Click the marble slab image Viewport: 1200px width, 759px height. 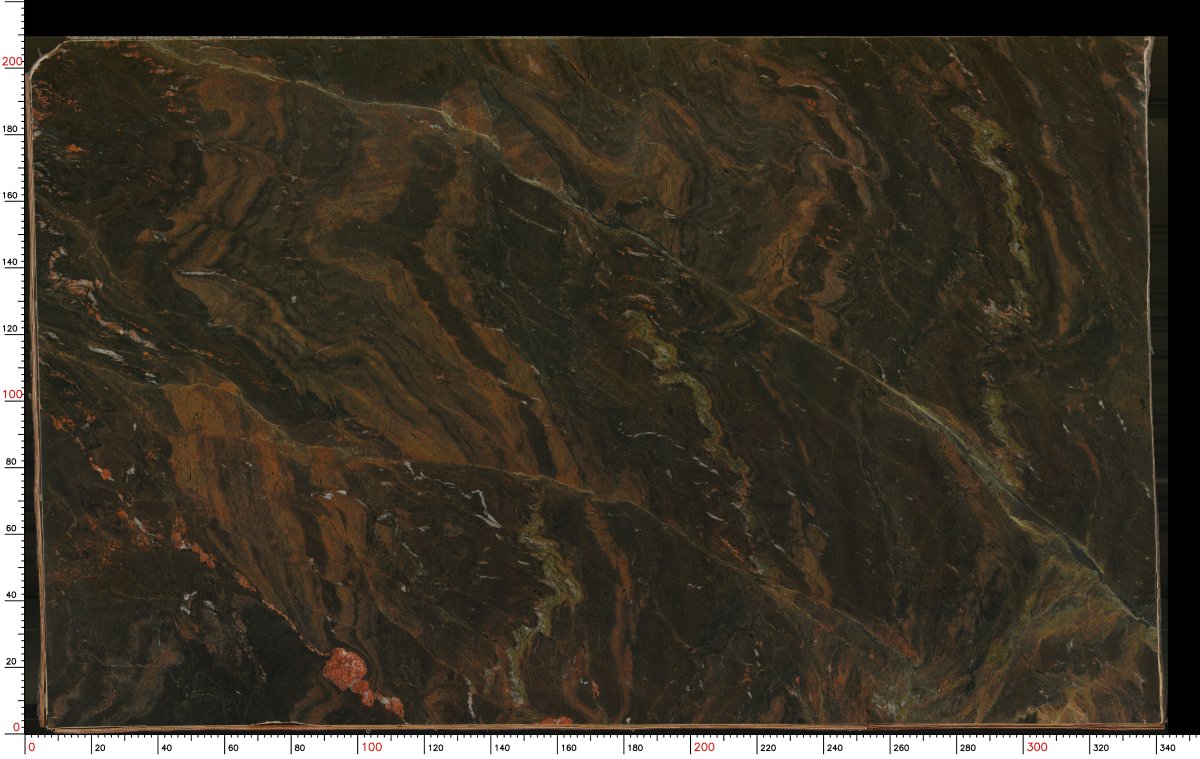coord(596,383)
